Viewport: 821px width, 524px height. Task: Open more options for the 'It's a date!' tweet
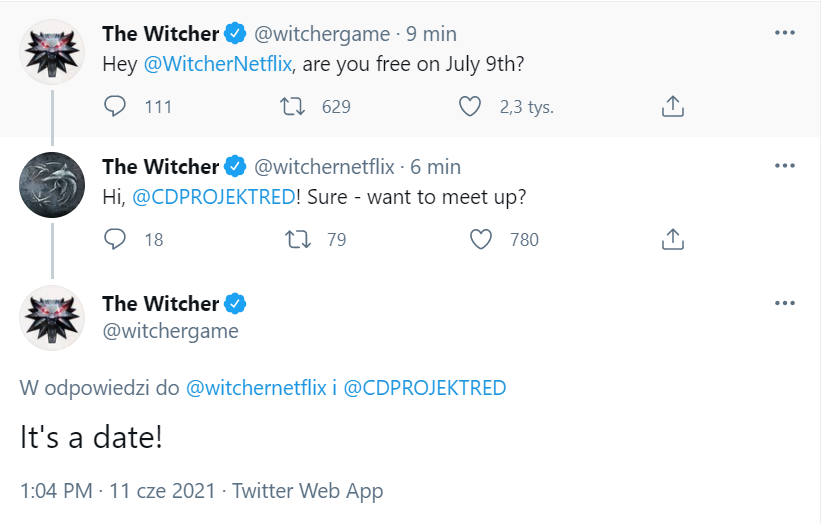[x=784, y=303]
